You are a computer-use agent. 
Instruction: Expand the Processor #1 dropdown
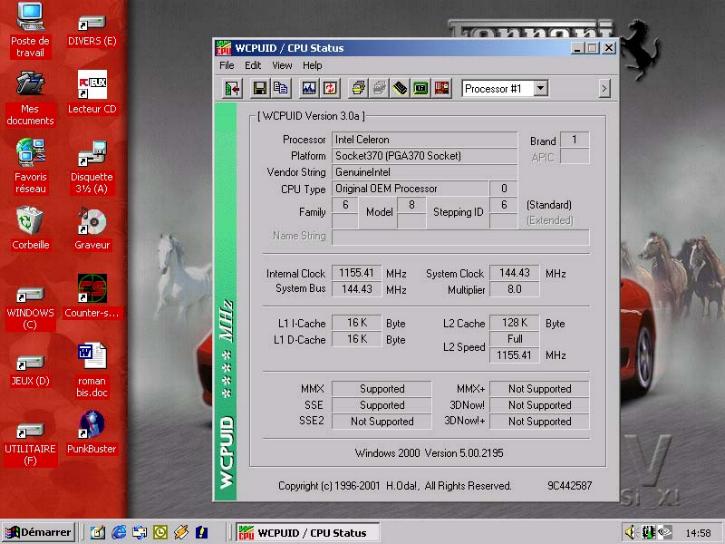(541, 89)
